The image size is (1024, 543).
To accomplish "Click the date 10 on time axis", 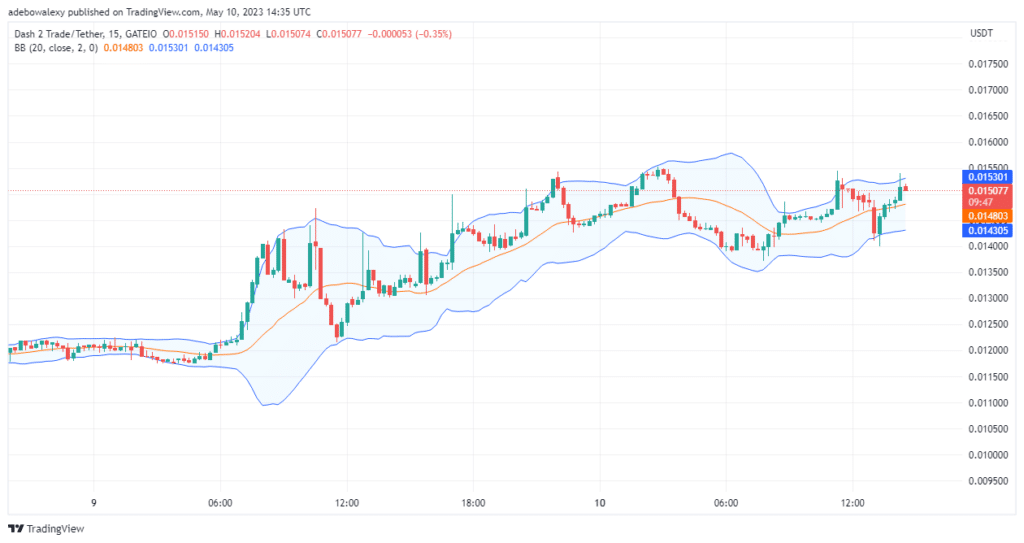I will coord(600,503).
